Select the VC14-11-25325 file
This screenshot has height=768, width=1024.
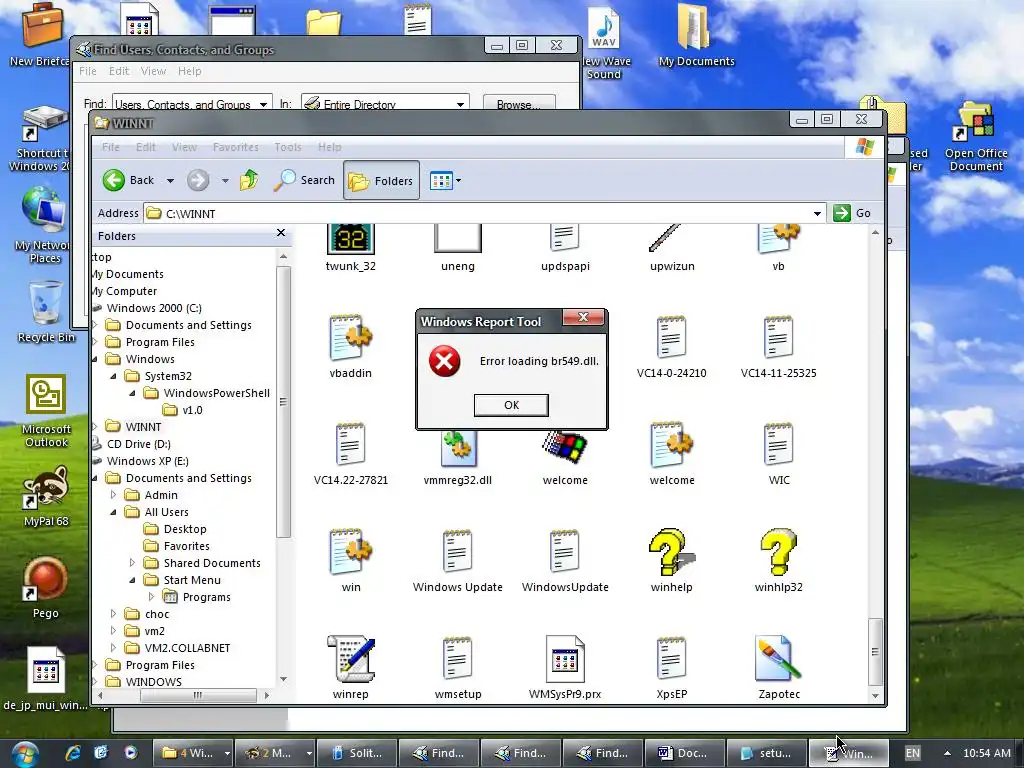pyautogui.click(x=778, y=346)
